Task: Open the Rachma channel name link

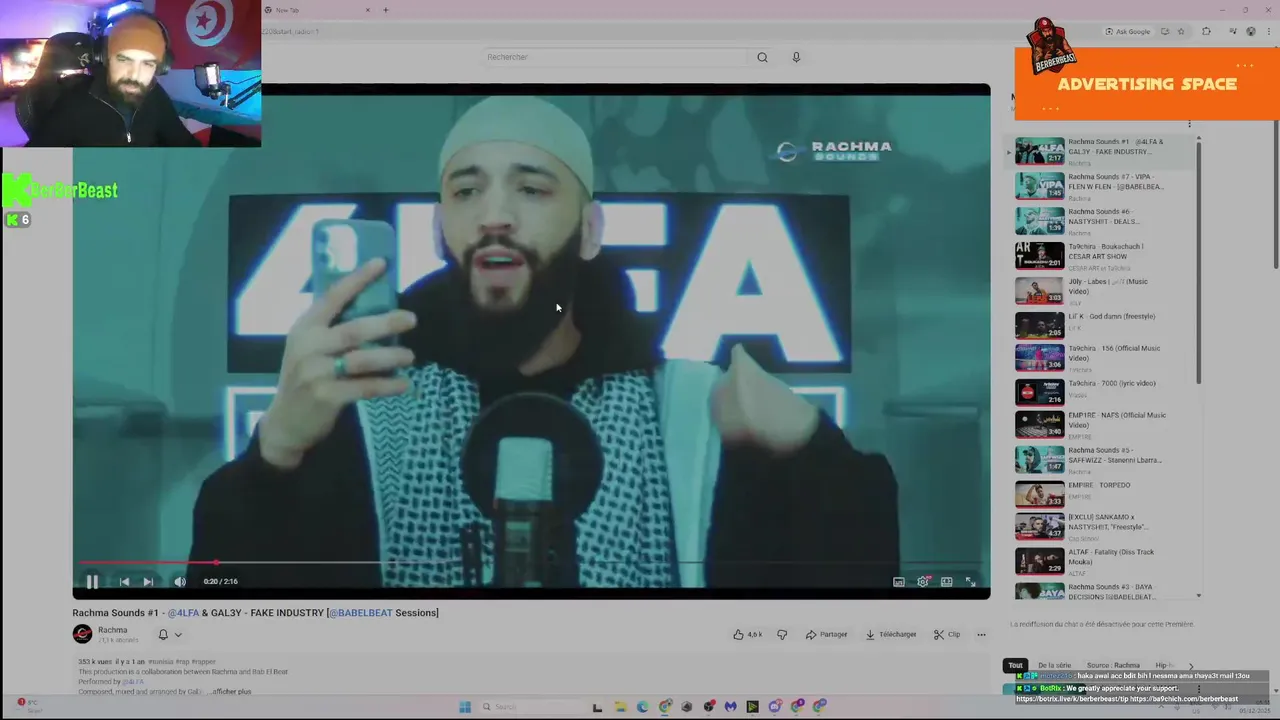Action: [112, 630]
